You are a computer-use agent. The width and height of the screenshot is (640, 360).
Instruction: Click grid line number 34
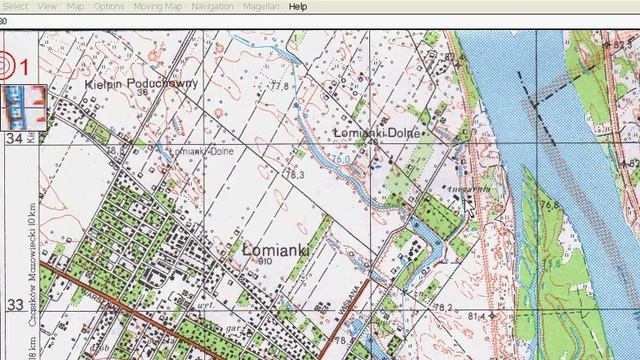click(x=14, y=138)
